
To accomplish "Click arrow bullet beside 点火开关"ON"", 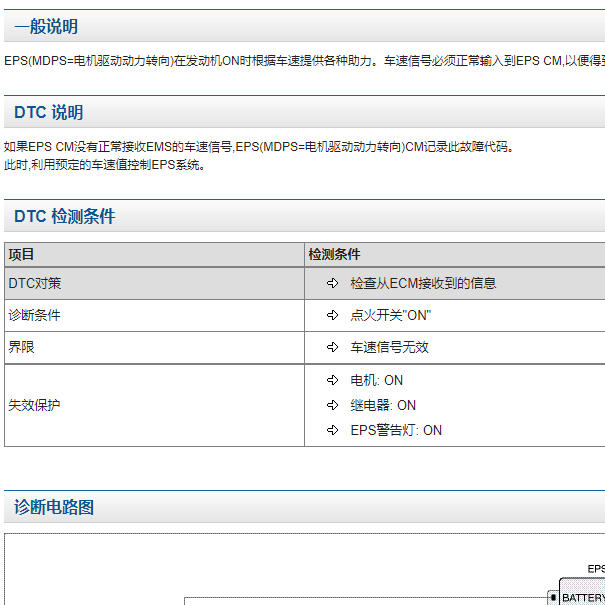I will (333, 316).
